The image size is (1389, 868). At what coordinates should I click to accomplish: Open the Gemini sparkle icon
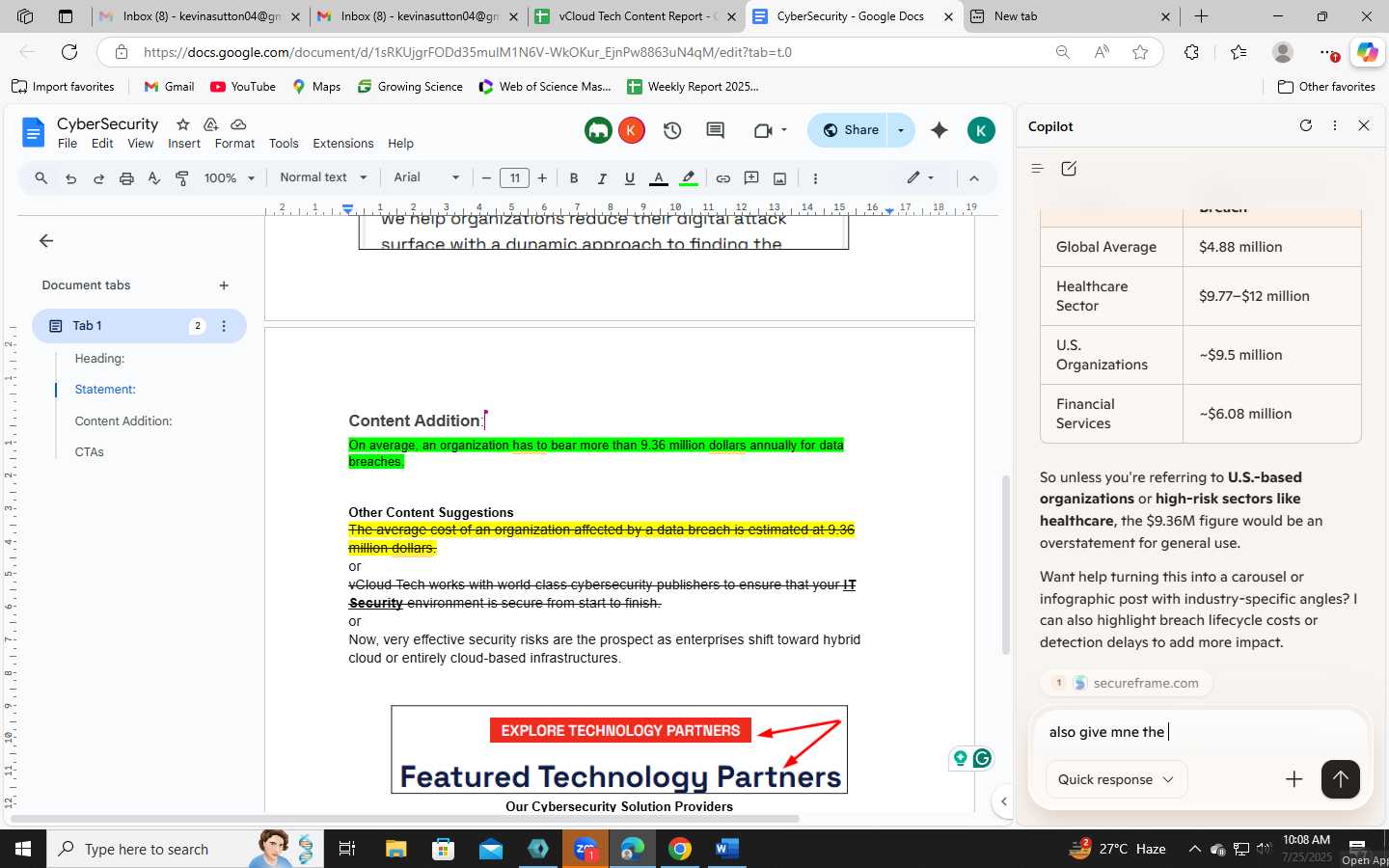pyautogui.click(x=939, y=130)
